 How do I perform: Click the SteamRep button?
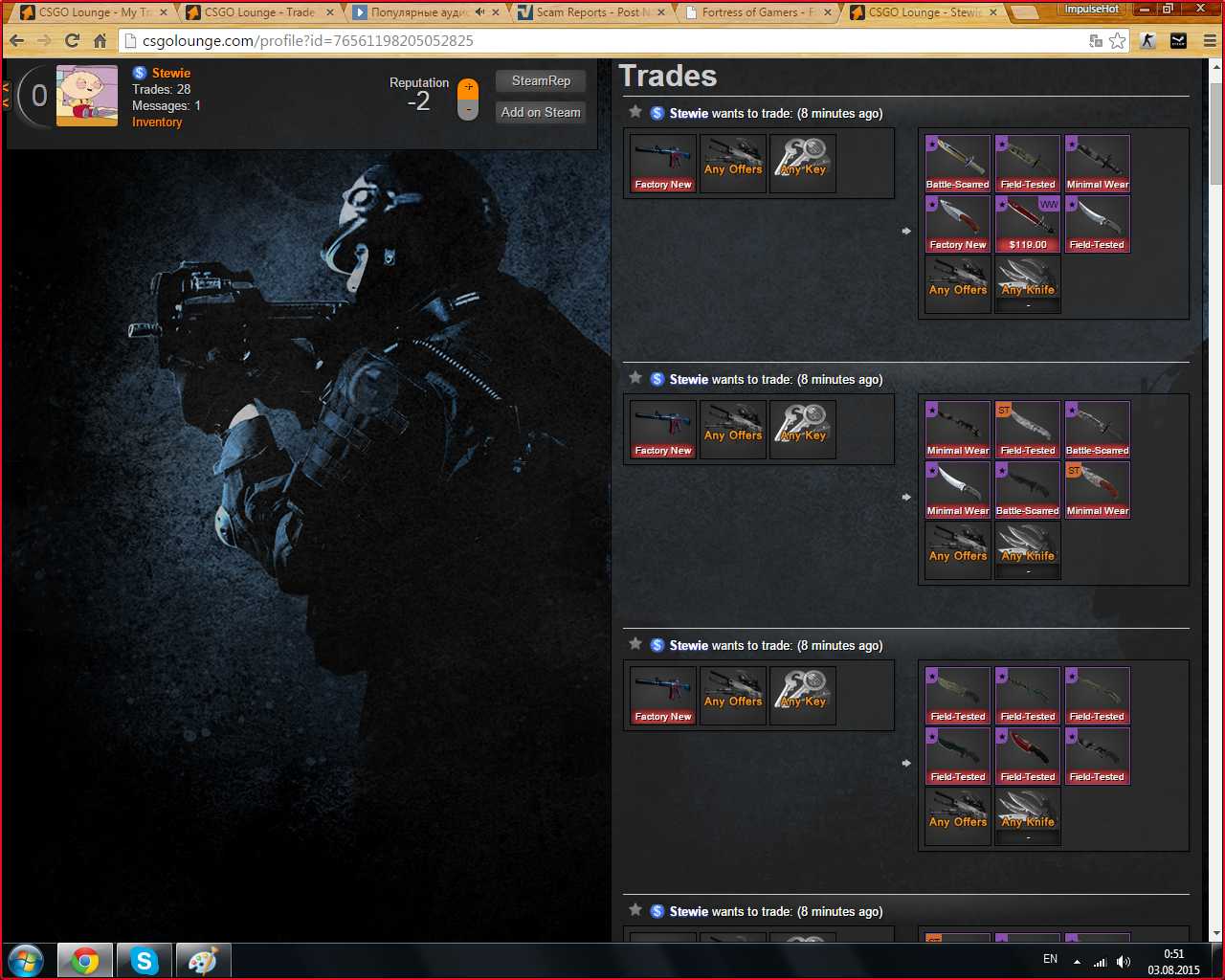541,81
